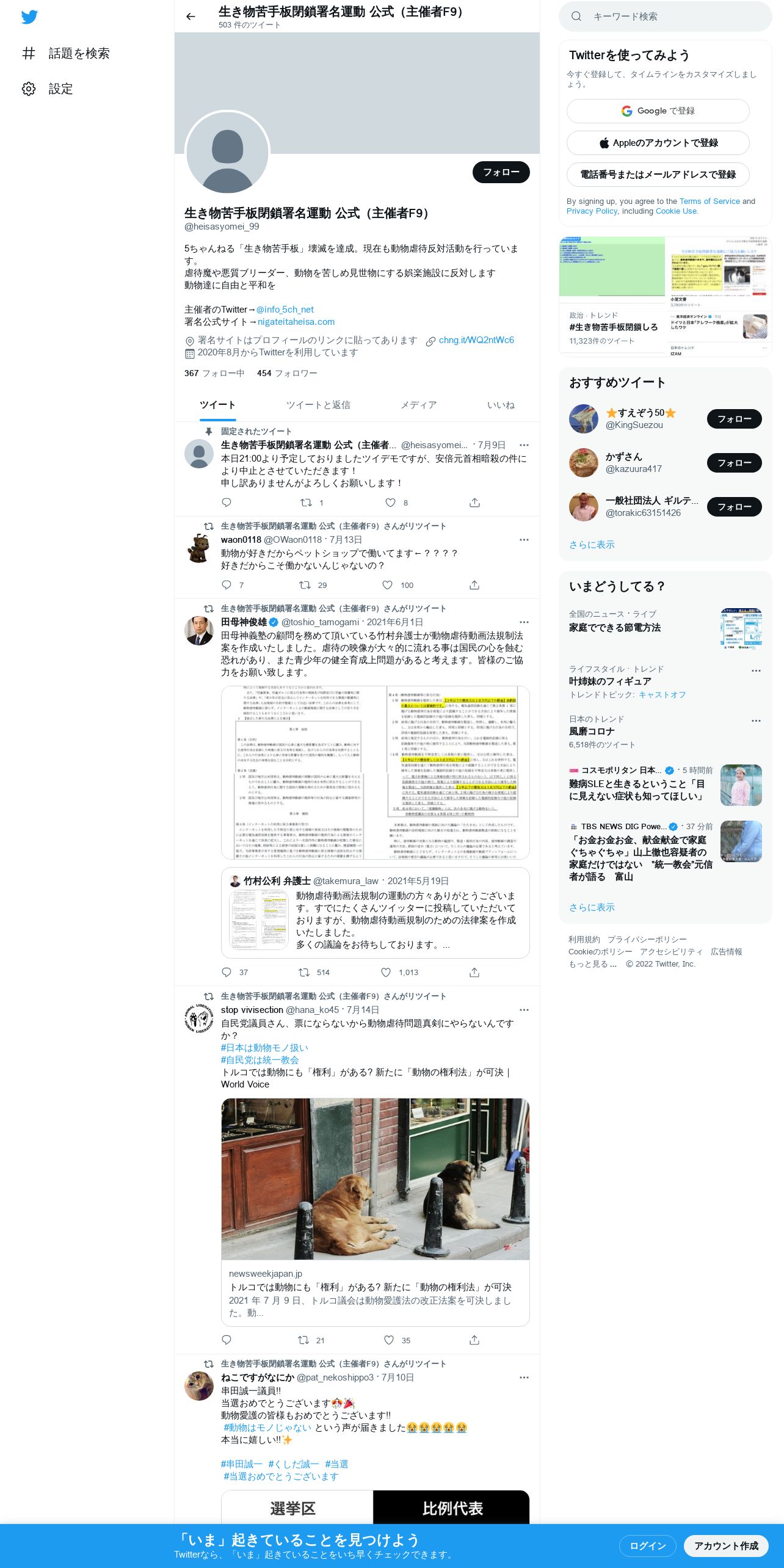Click into キーワード検索 search field
The width and height of the screenshot is (784, 1568).
point(666,16)
